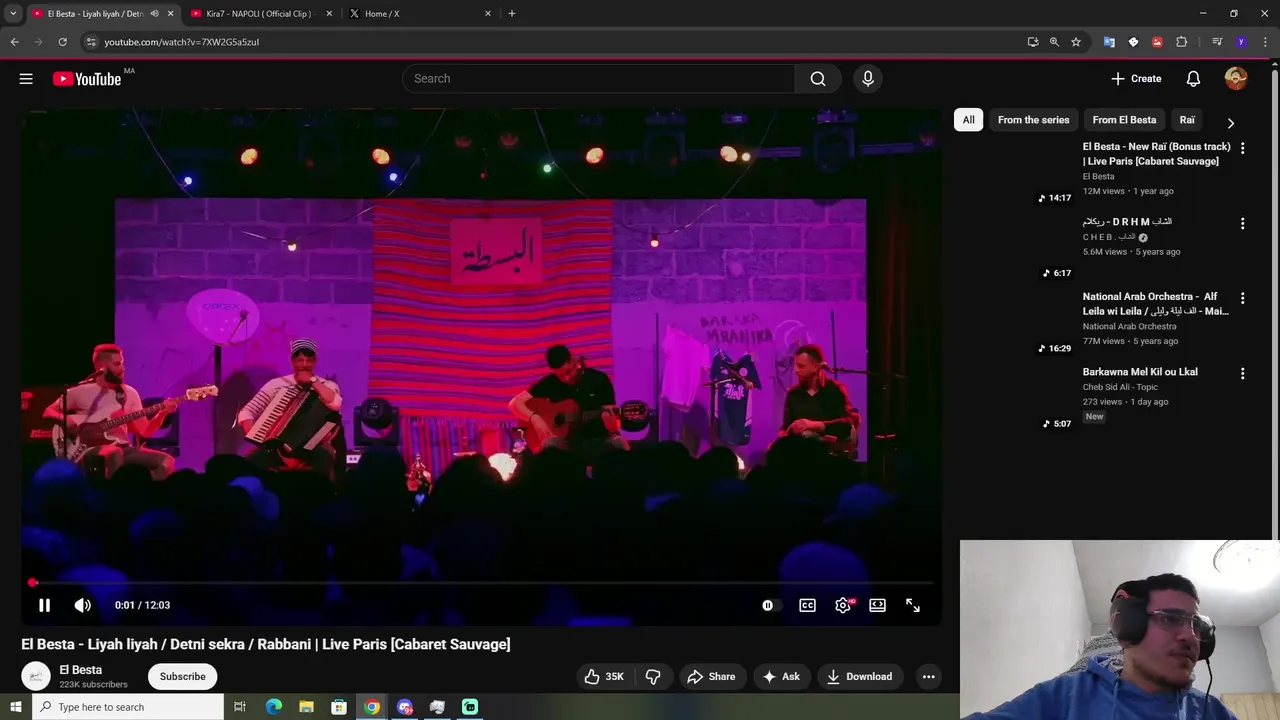
Task: Open the tab search dropdown arrow
Action: click(x=13, y=14)
